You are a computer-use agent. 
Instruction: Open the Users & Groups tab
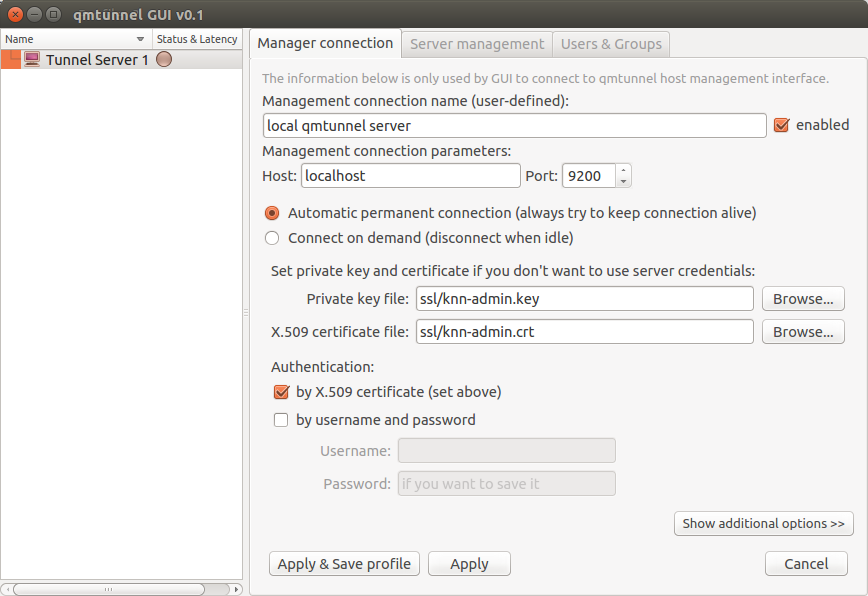[x=611, y=44]
